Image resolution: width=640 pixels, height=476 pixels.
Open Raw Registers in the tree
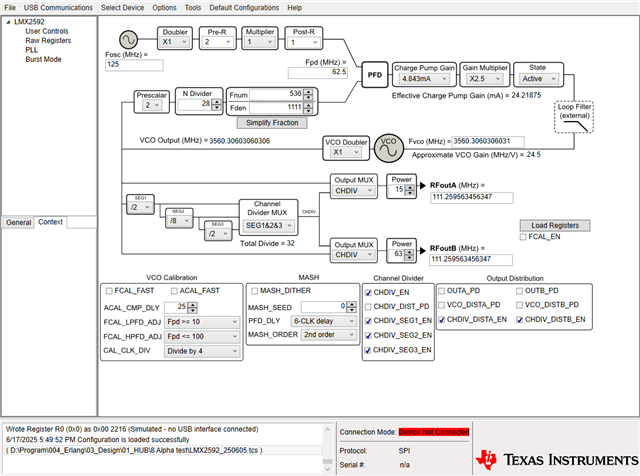48,40
